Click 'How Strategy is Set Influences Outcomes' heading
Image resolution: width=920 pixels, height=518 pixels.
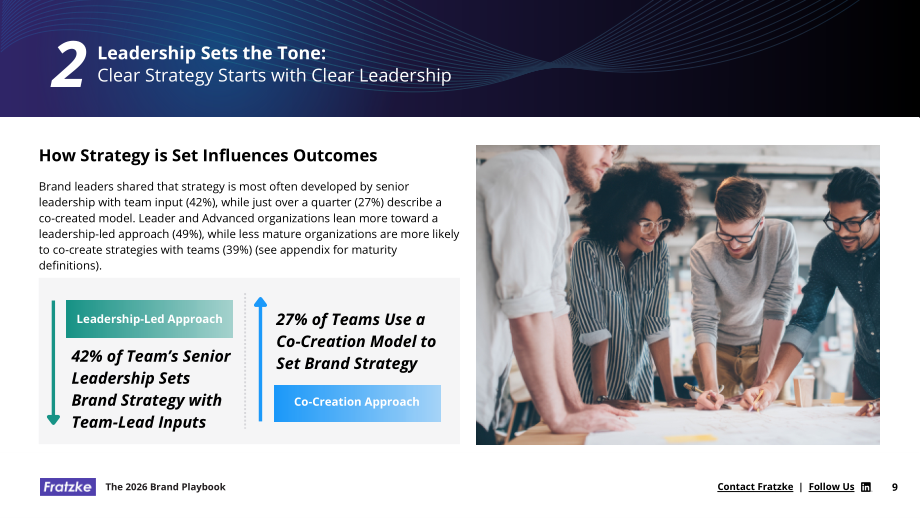(208, 155)
